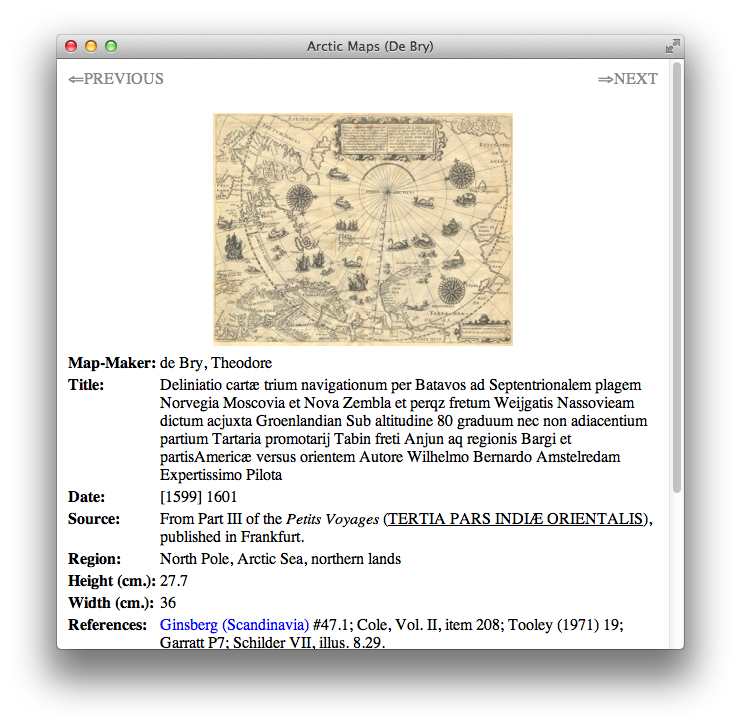Click the References field label
Viewport: 741px width, 728px height.
(x=107, y=625)
